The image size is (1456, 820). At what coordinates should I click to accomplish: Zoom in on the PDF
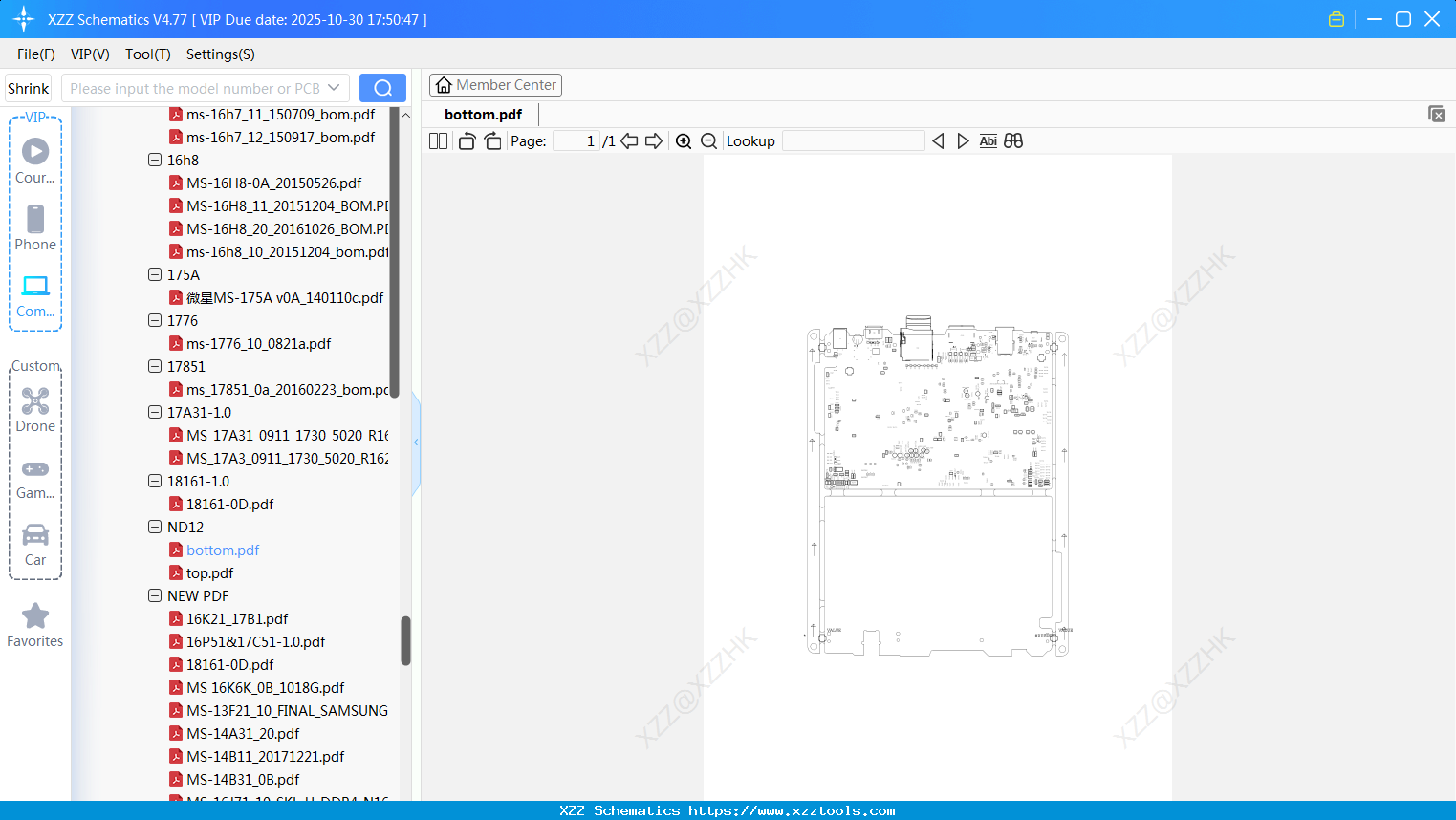[684, 141]
